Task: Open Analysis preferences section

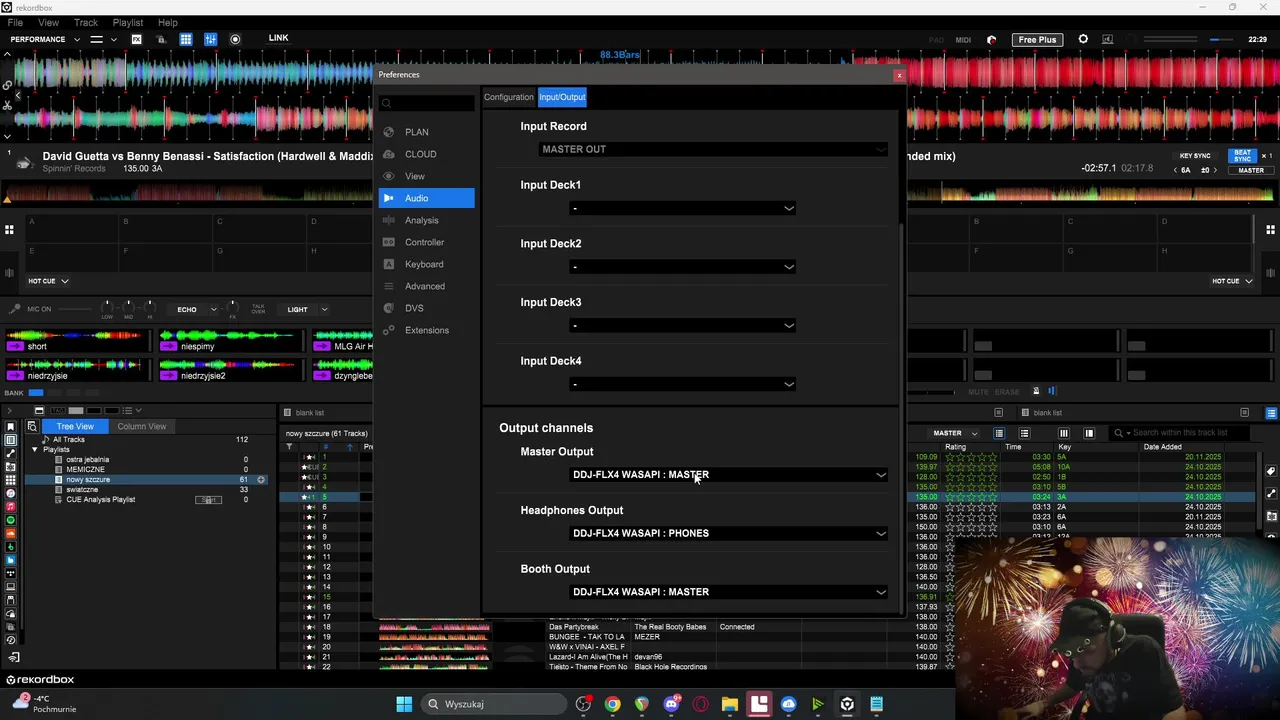Action: [421, 220]
